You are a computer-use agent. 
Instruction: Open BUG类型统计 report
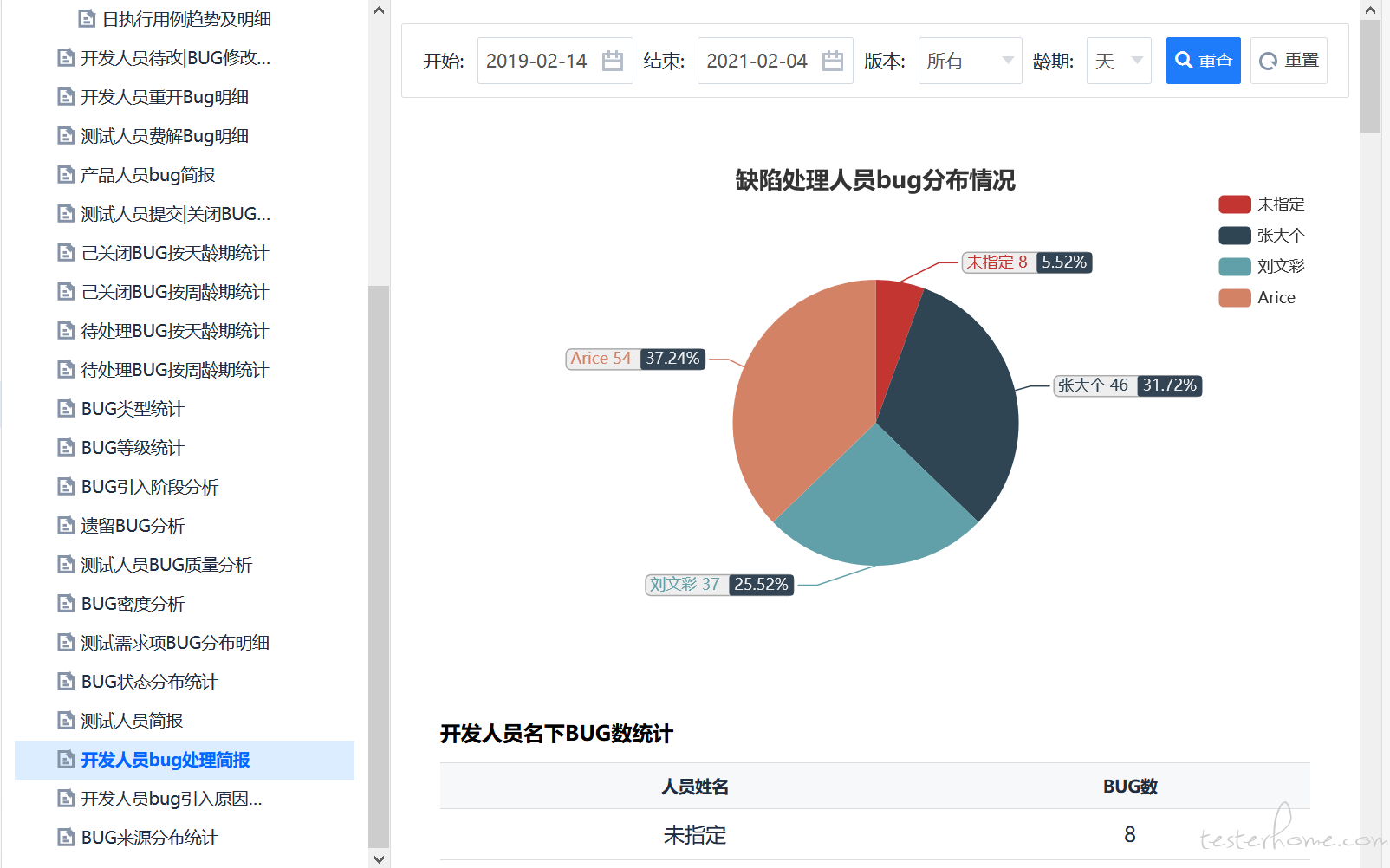tap(133, 409)
